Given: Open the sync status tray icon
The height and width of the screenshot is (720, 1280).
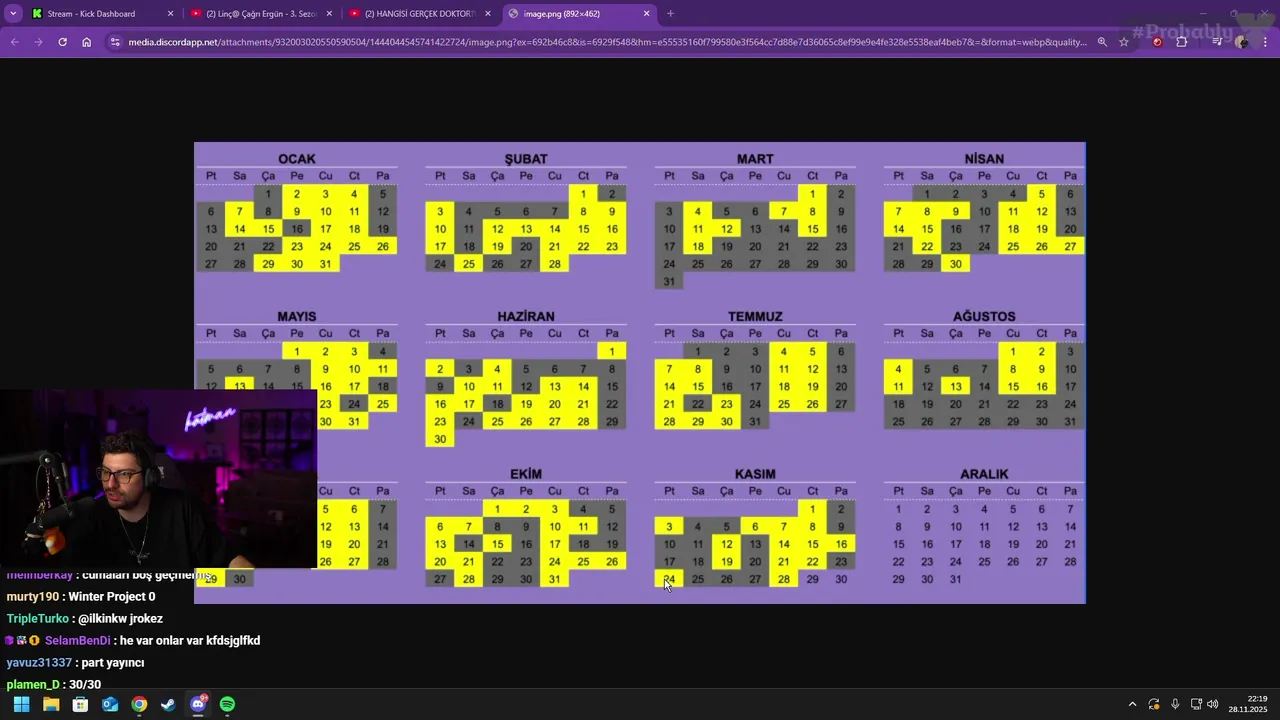Looking at the screenshot, I should pos(1154,704).
